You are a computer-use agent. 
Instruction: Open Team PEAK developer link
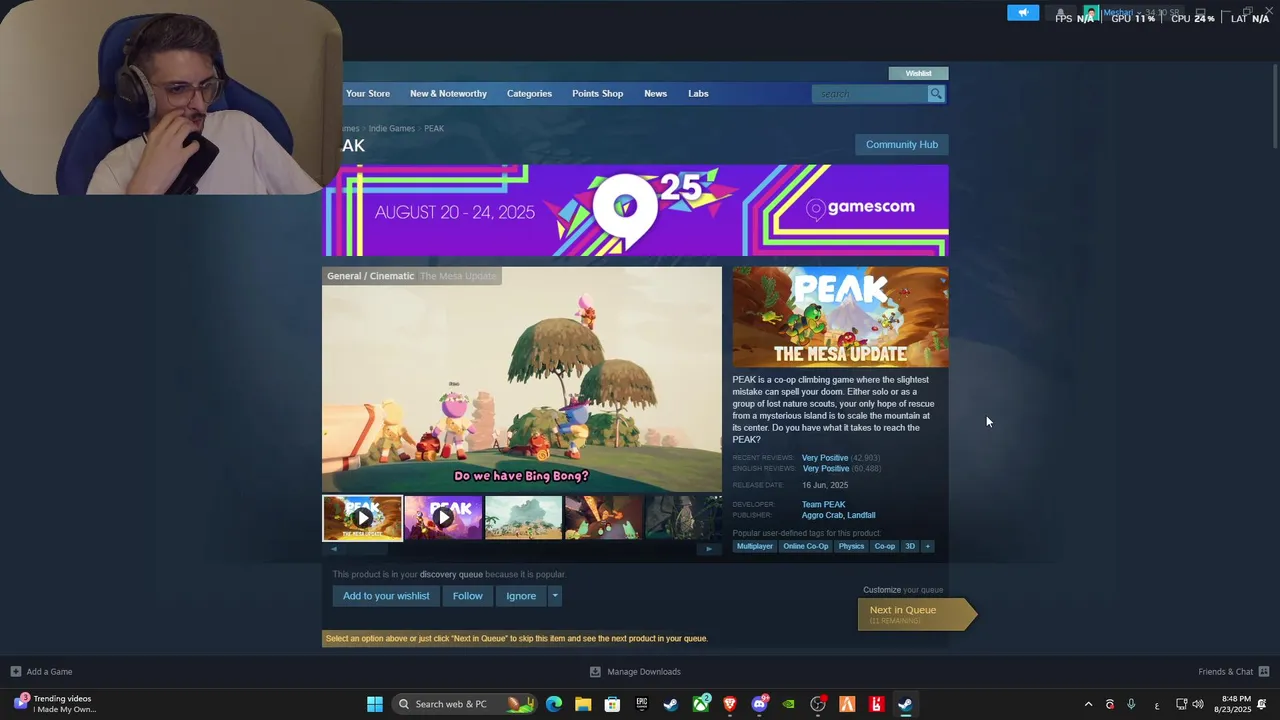(x=823, y=505)
